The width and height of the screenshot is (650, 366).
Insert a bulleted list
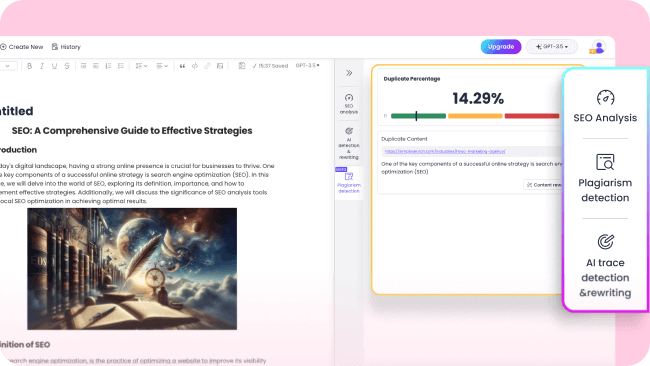(121, 66)
